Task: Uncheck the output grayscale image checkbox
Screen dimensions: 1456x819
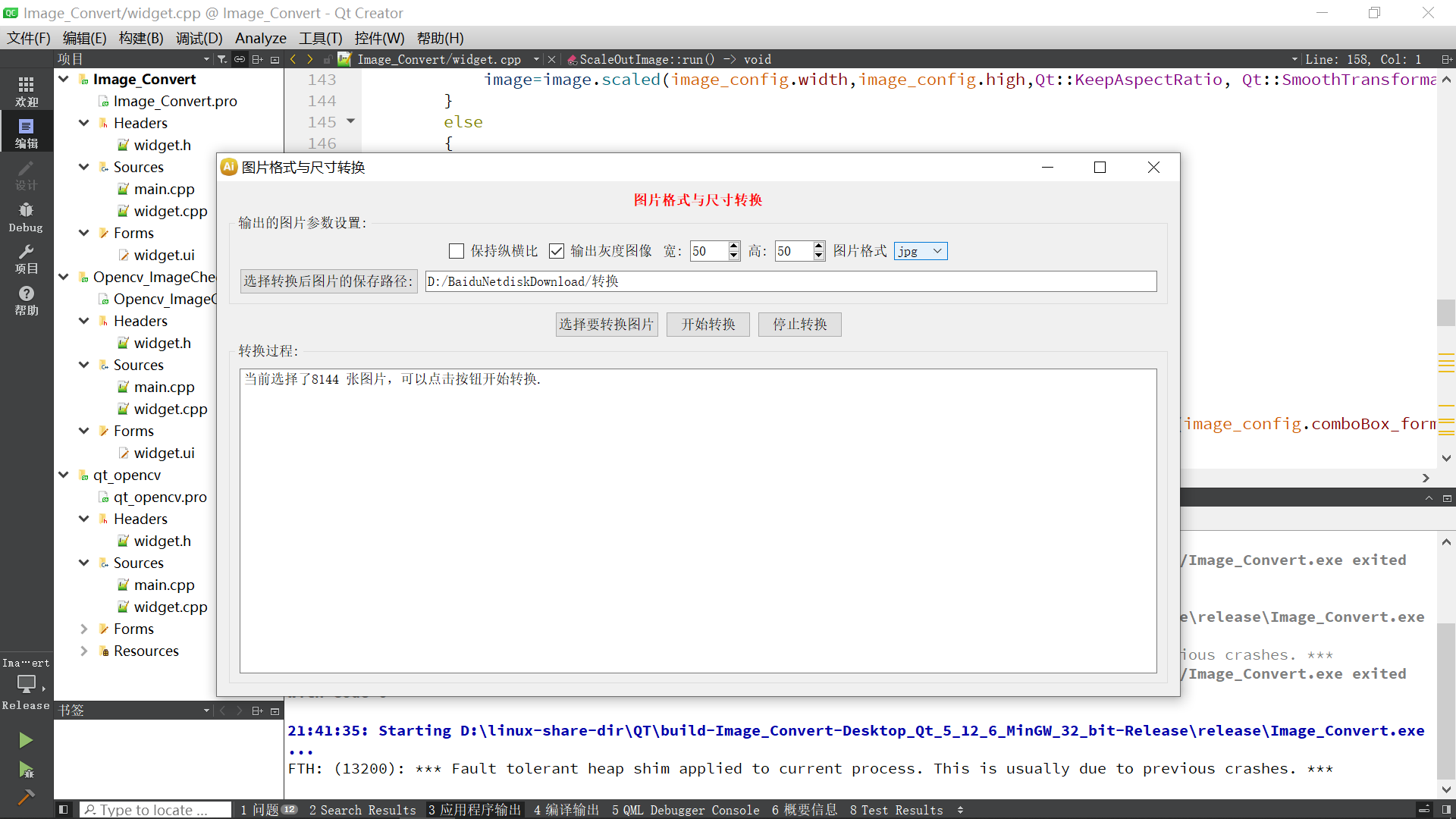Action: (557, 251)
